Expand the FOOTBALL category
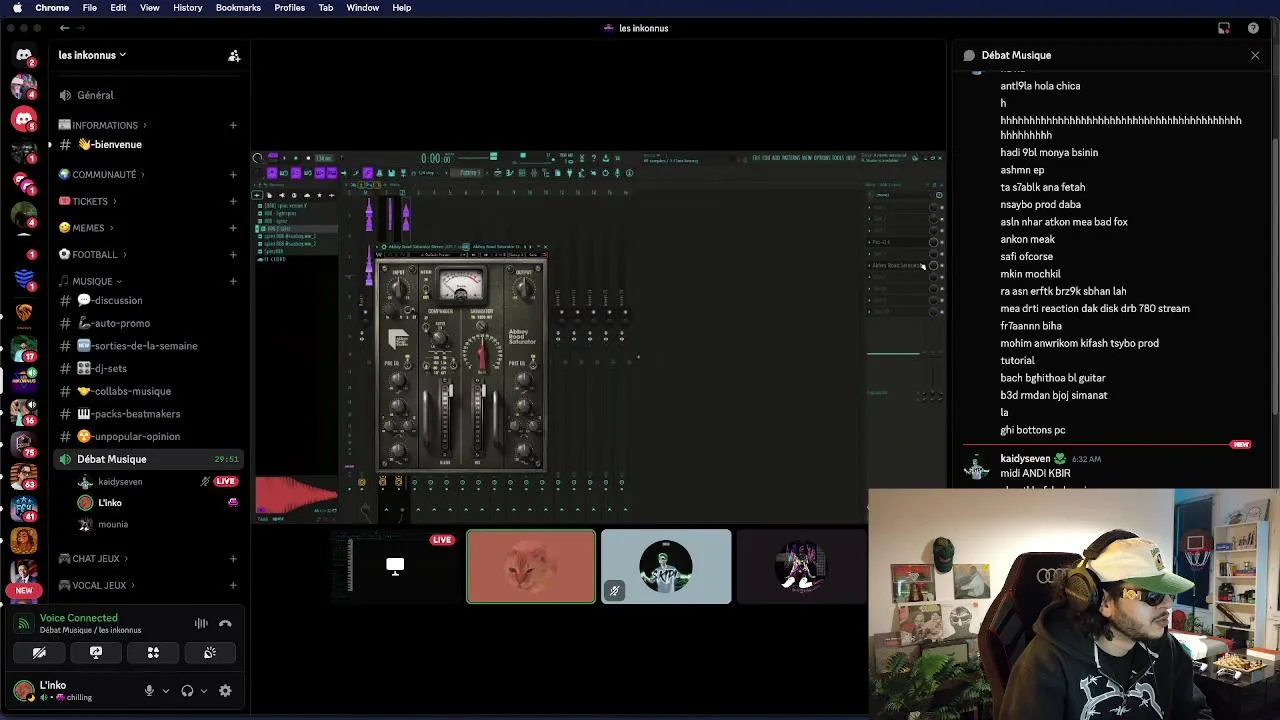 [93, 254]
